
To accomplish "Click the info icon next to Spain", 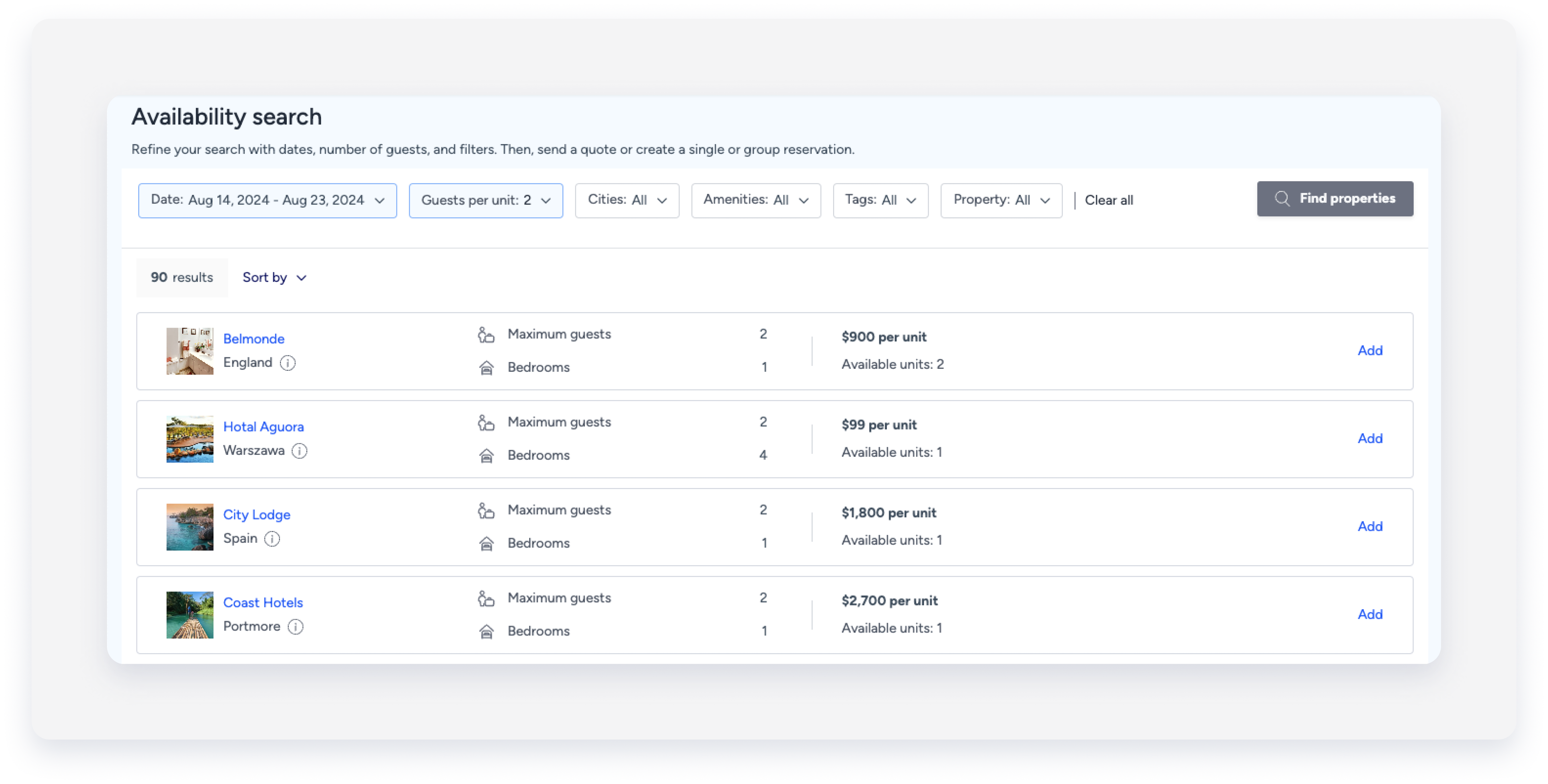I will pos(272,539).
